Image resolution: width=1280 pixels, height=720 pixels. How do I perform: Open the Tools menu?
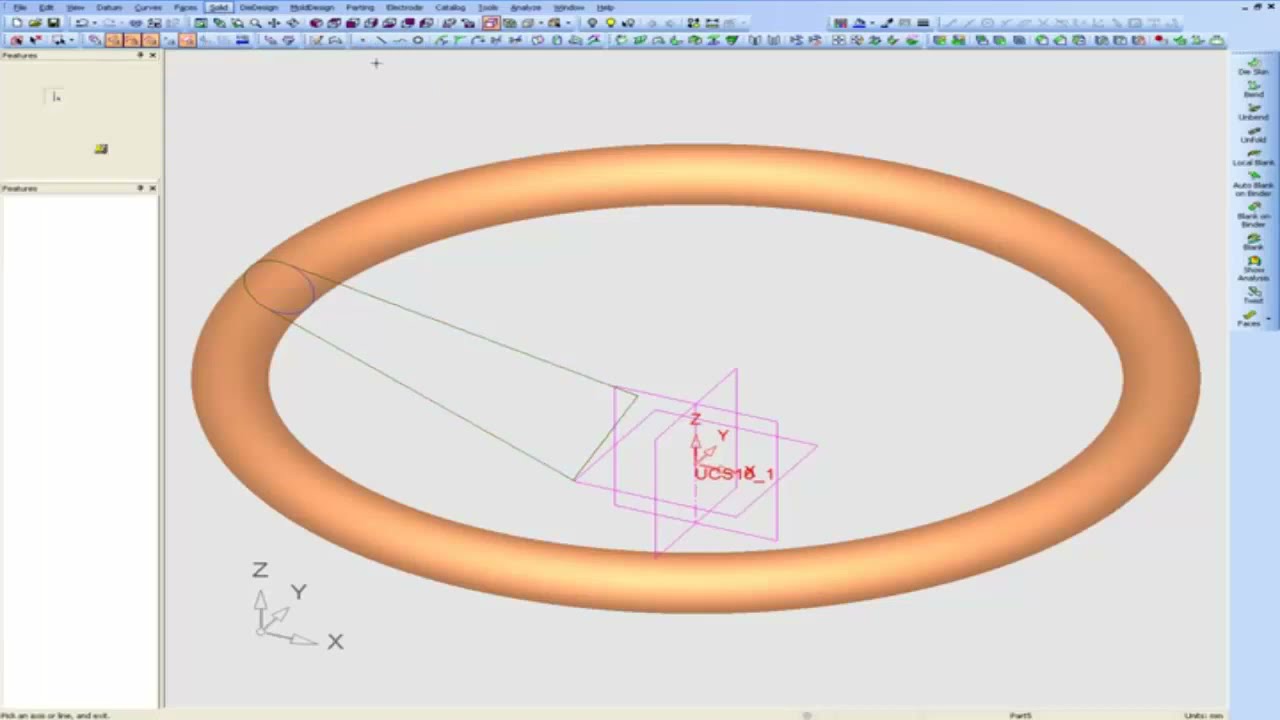pos(488,7)
